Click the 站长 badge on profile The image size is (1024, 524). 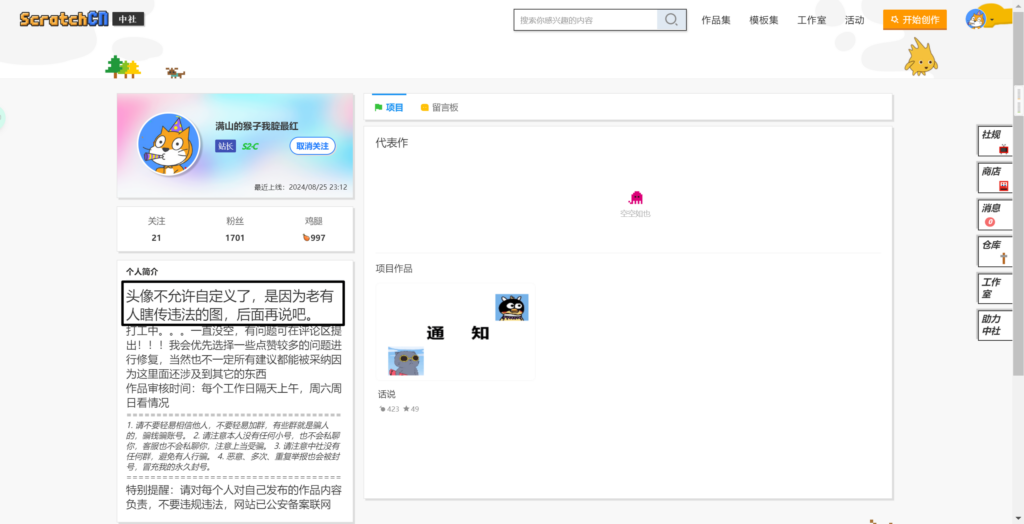(225, 146)
